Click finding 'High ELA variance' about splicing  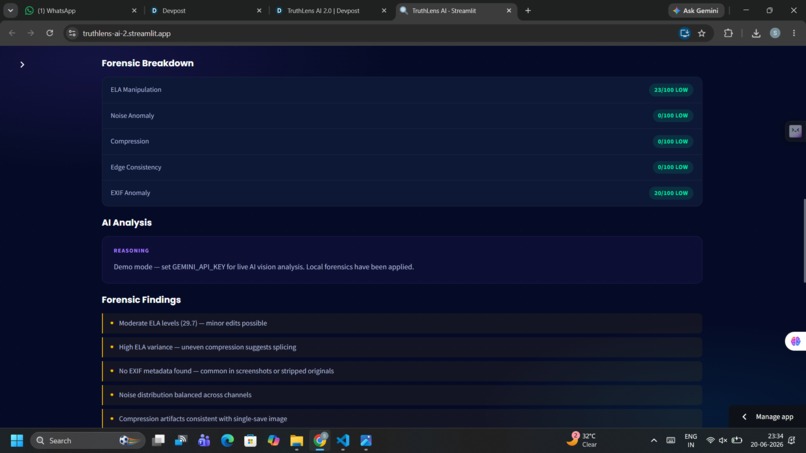coord(401,347)
